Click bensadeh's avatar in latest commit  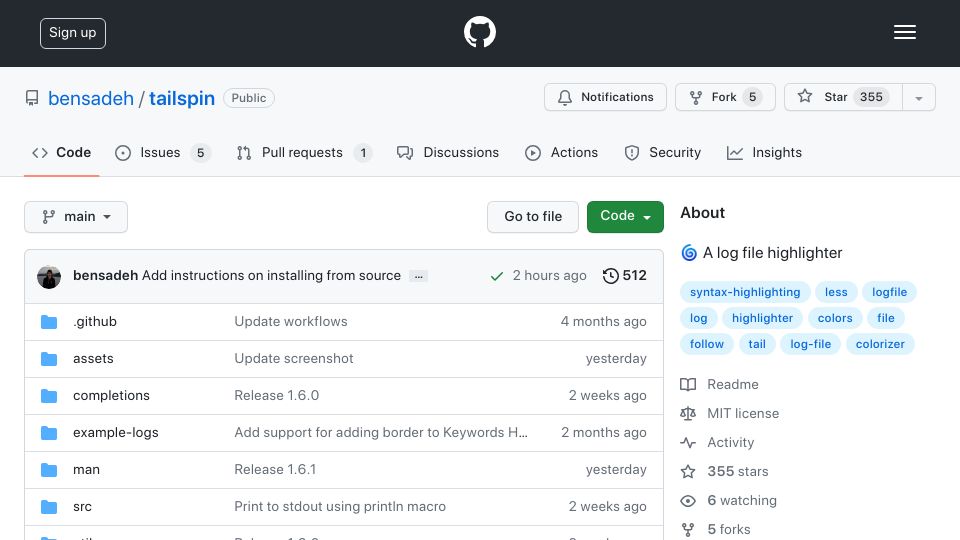tap(49, 277)
